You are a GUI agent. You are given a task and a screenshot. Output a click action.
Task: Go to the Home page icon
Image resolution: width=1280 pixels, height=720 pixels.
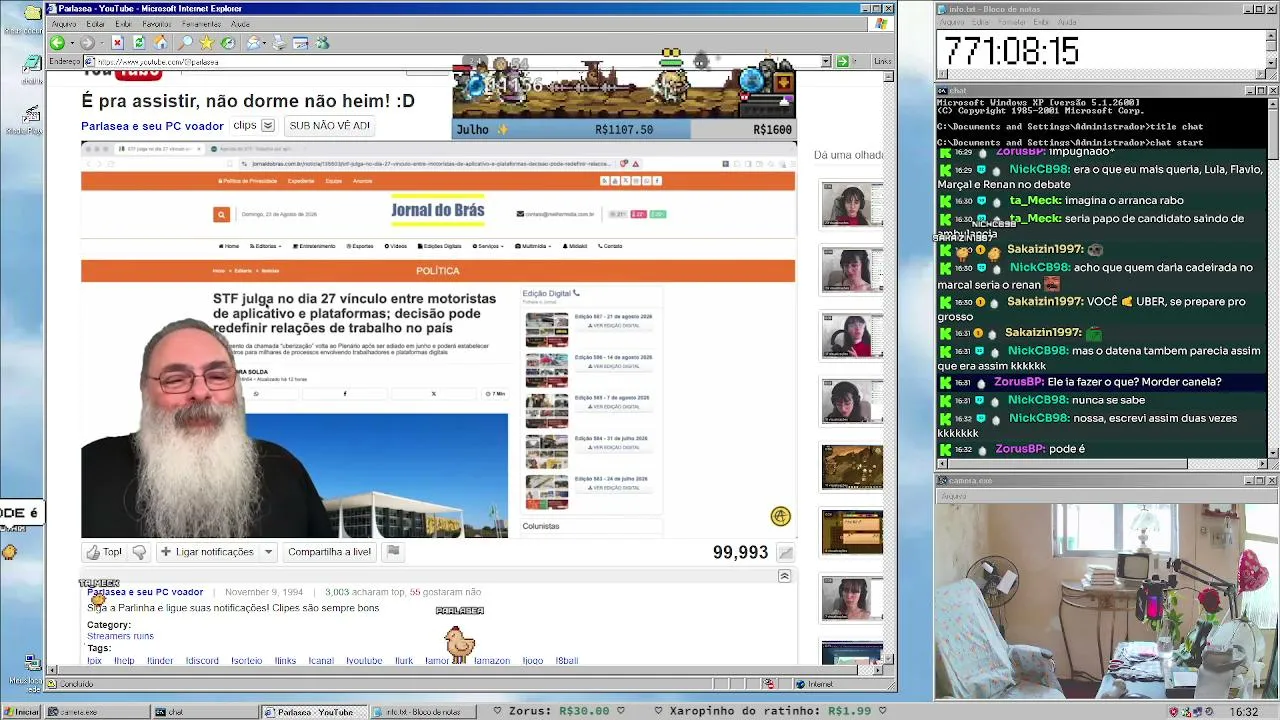click(161, 43)
